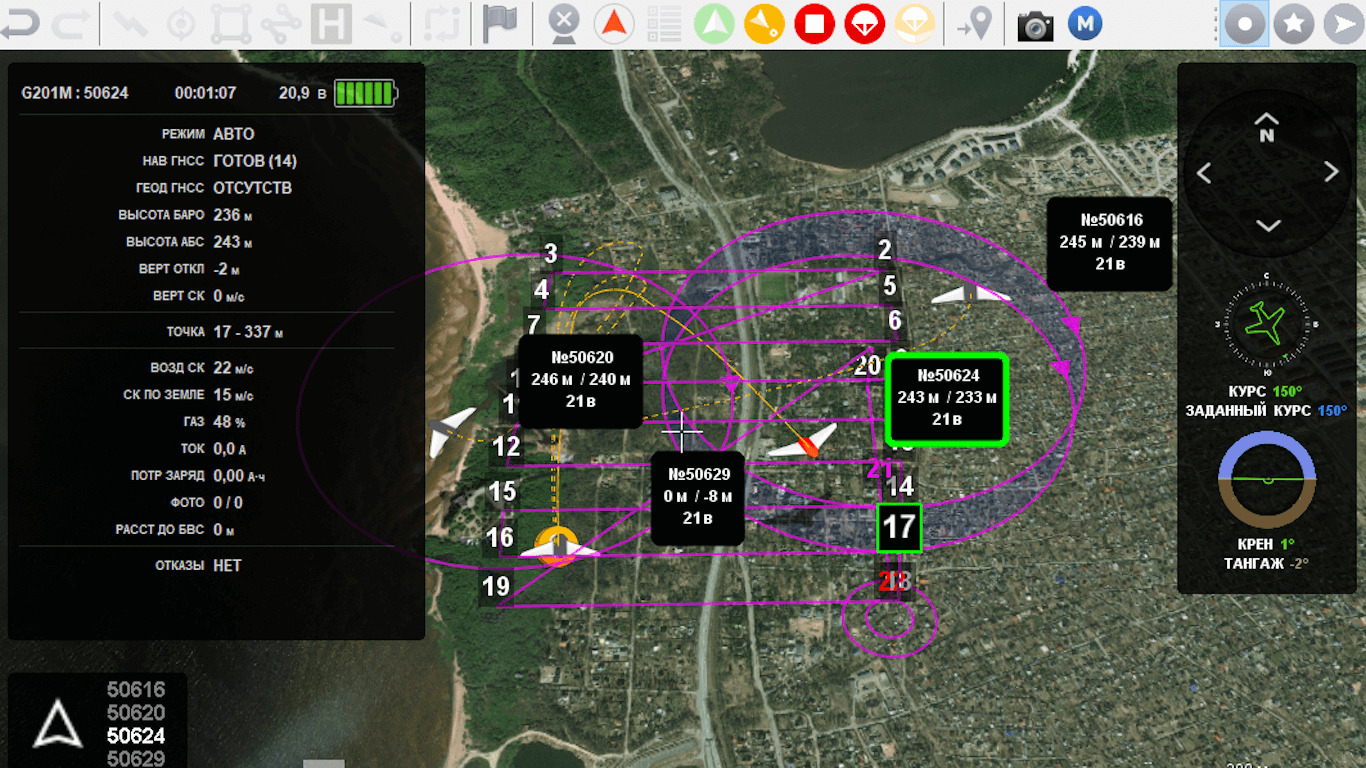This screenshot has width=1366, height=768.
Task: Click the №50620 aircraft label on map
Action: (581, 381)
